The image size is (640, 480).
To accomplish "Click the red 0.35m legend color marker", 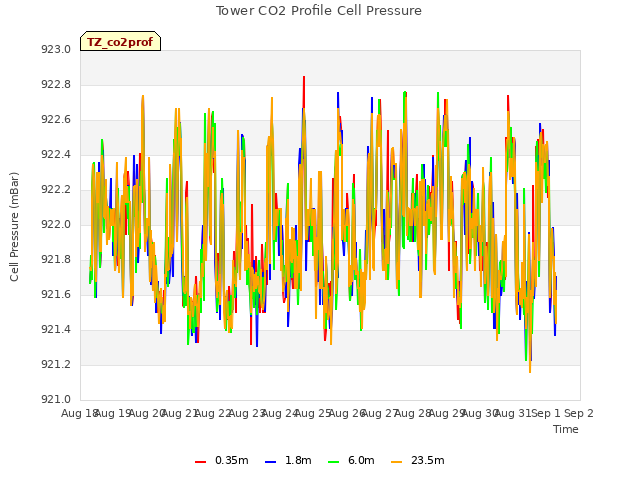I will pyautogui.click(x=200, y=462).
